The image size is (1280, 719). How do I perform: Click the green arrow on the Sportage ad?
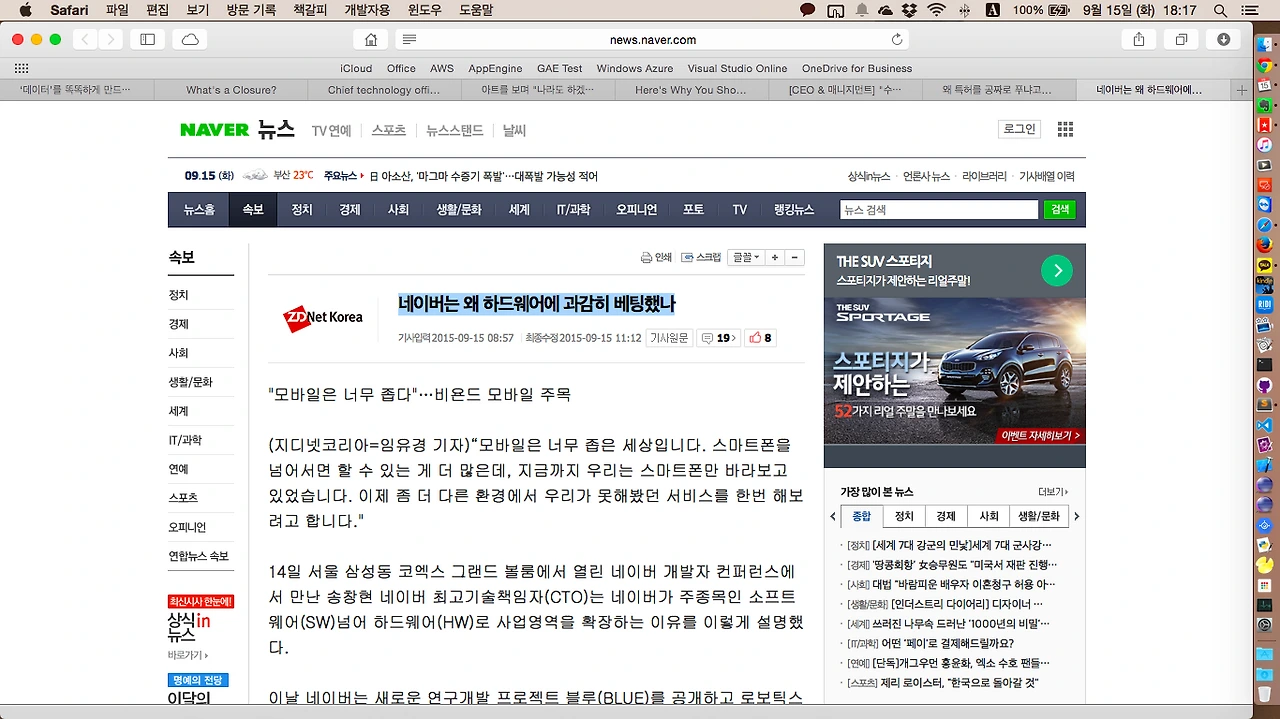(1056, 270)
